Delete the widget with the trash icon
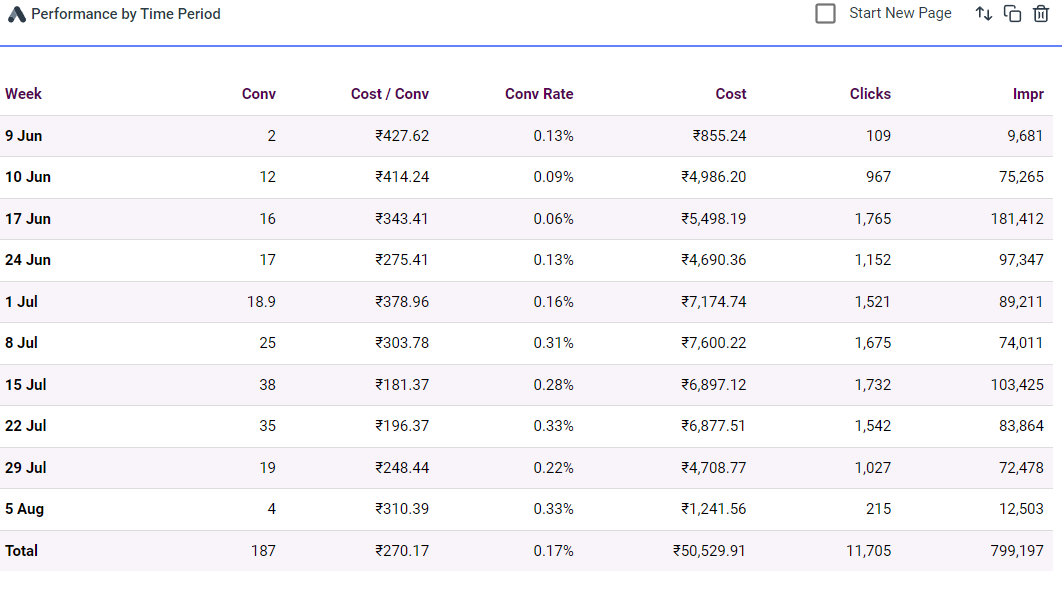The image size is (1062, 596). tap(1041, 14)
